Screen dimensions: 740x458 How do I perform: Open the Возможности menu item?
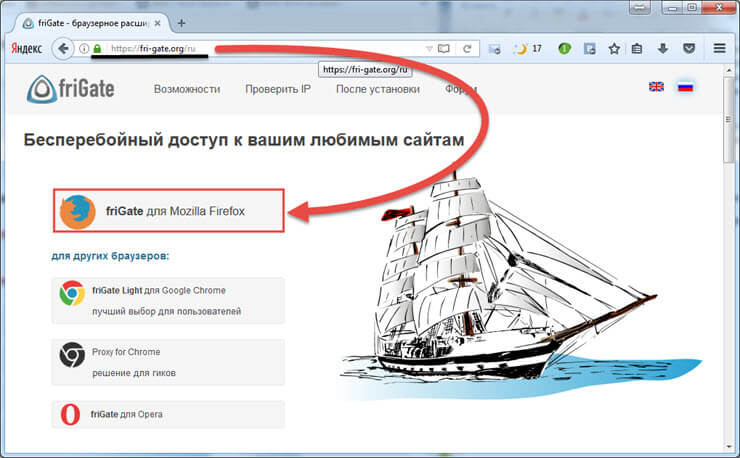pos(187,89)
